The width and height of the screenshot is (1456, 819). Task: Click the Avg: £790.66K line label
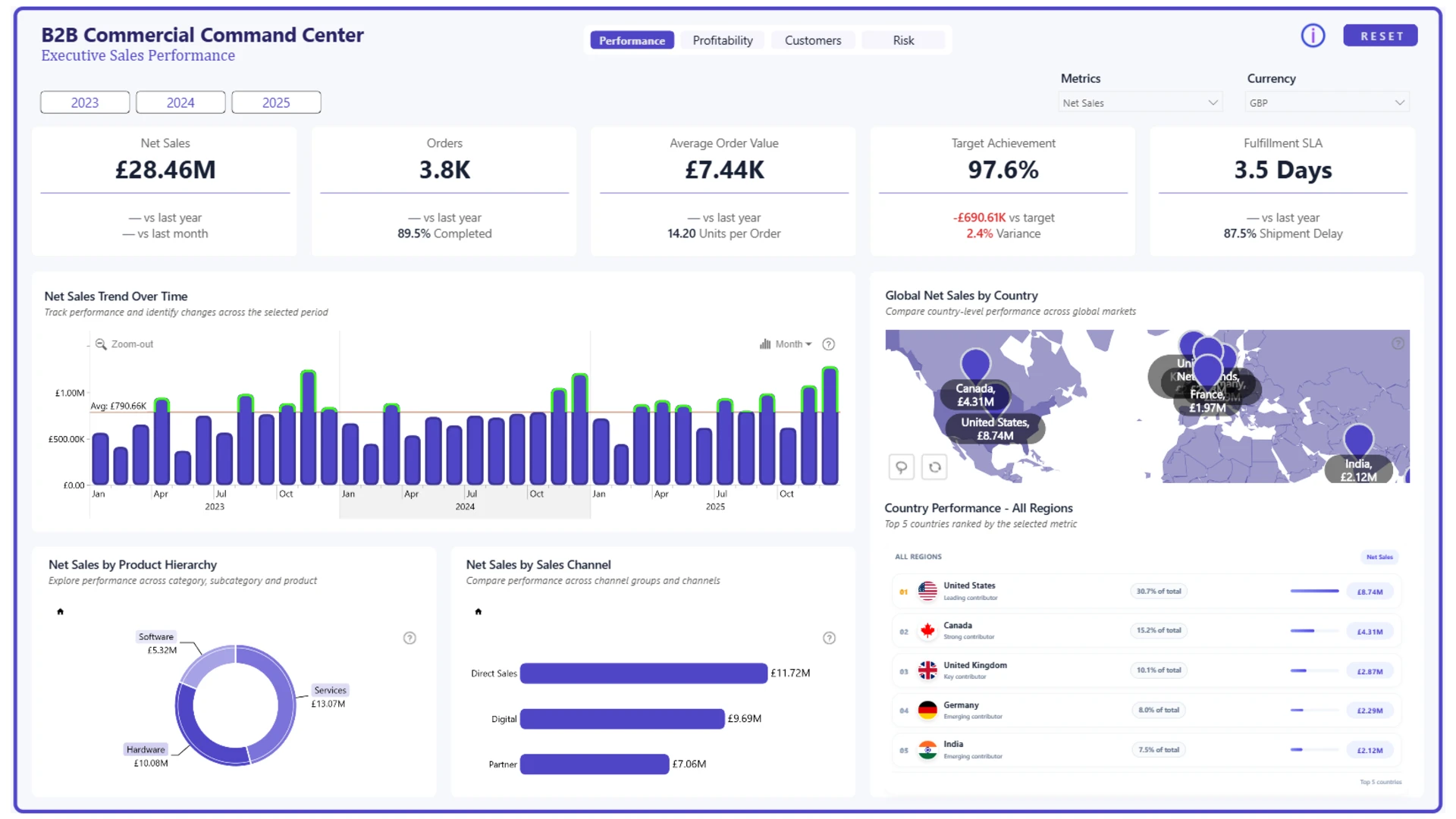[x=118, y=406]
